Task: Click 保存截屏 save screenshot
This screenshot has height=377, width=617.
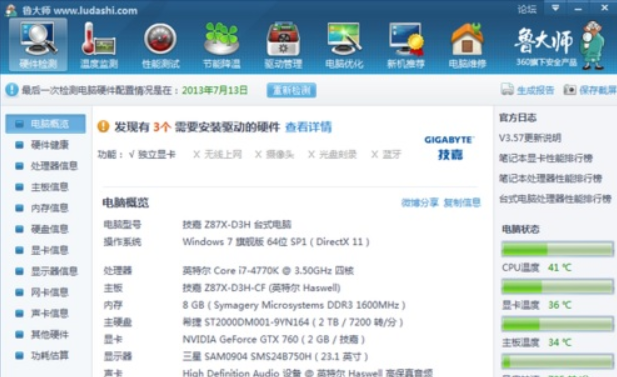Action: click(x=589, y=90)
